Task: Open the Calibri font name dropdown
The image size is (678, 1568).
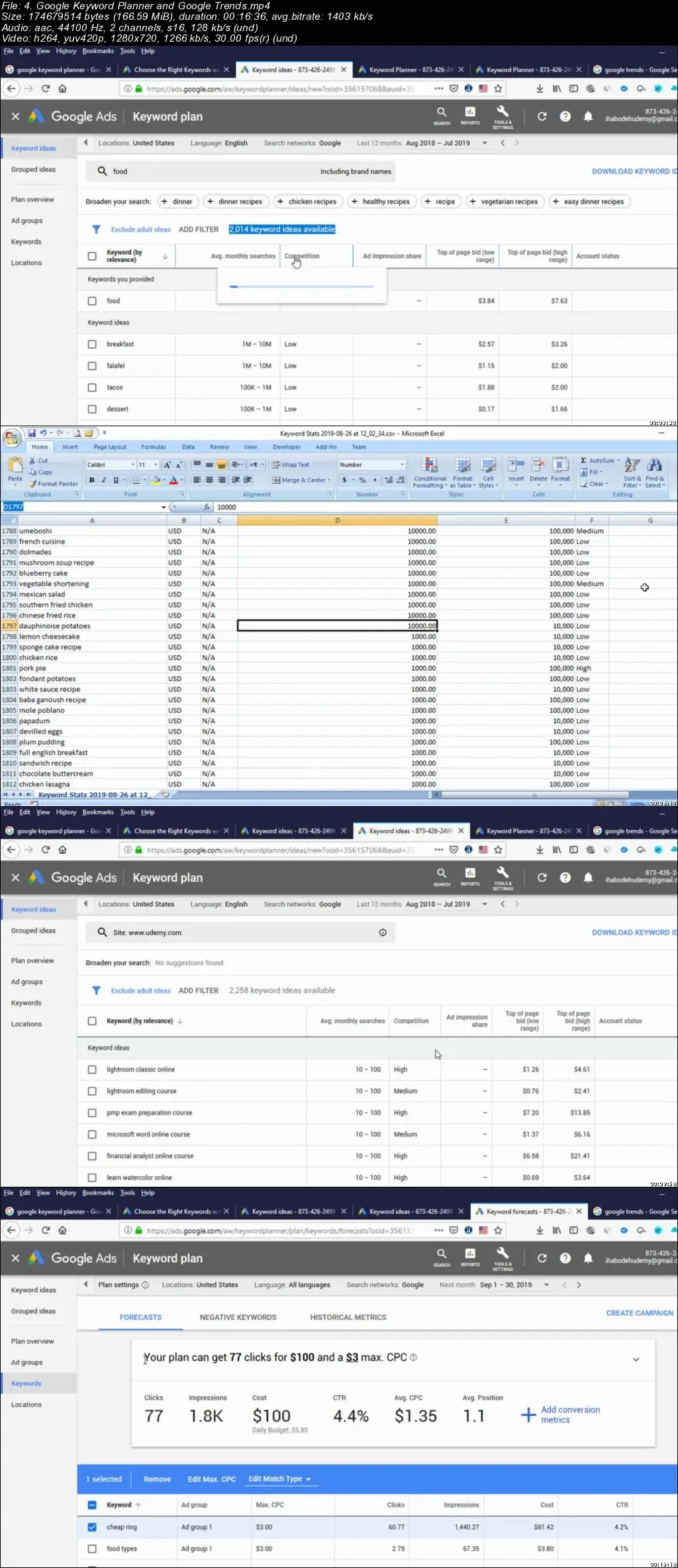Action: [132, 465]
